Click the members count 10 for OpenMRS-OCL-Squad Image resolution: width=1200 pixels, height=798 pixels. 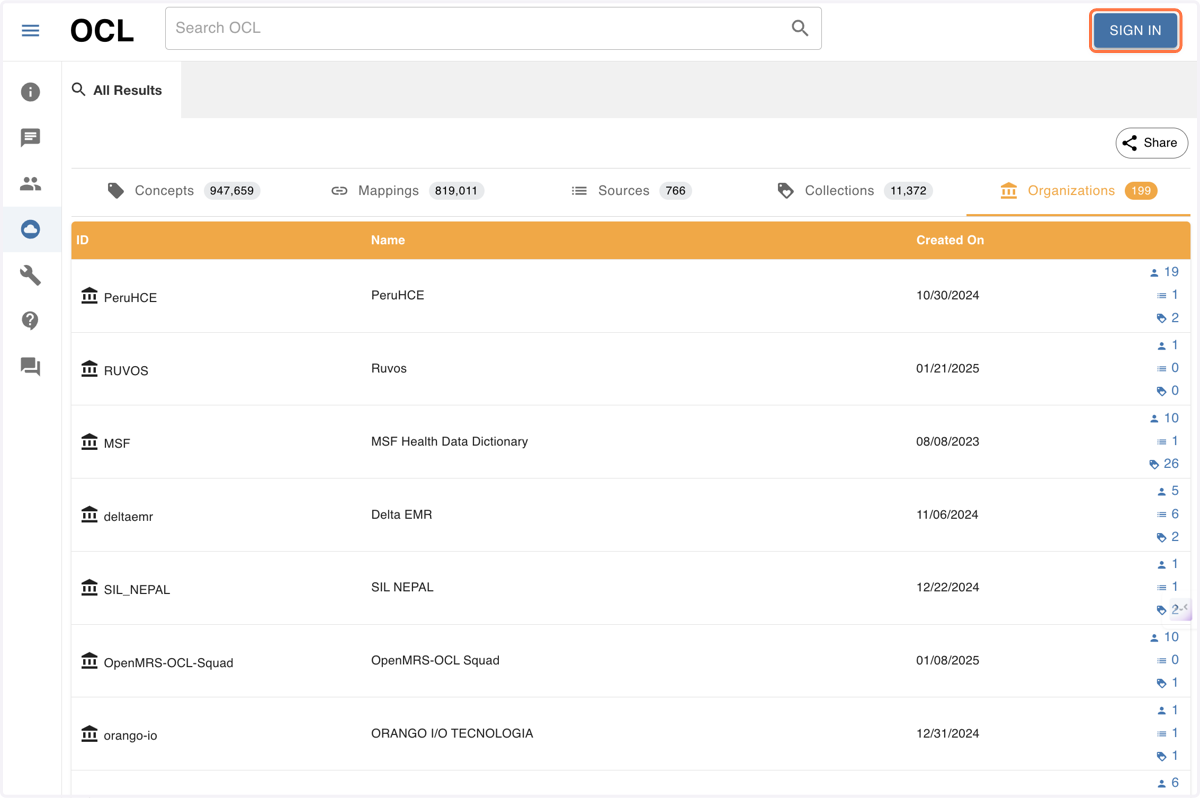coord(1164,637)
